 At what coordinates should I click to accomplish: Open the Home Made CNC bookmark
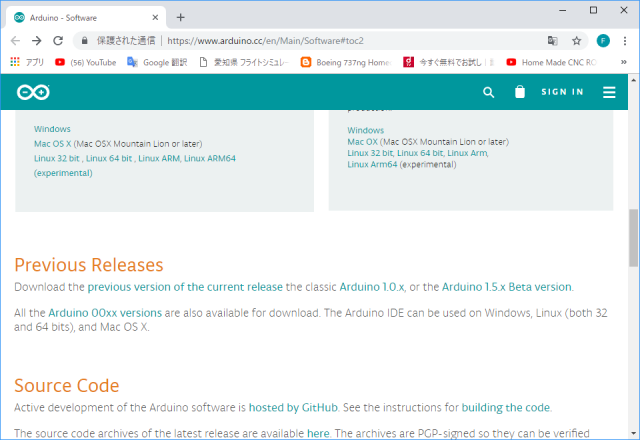pos(551,62)
